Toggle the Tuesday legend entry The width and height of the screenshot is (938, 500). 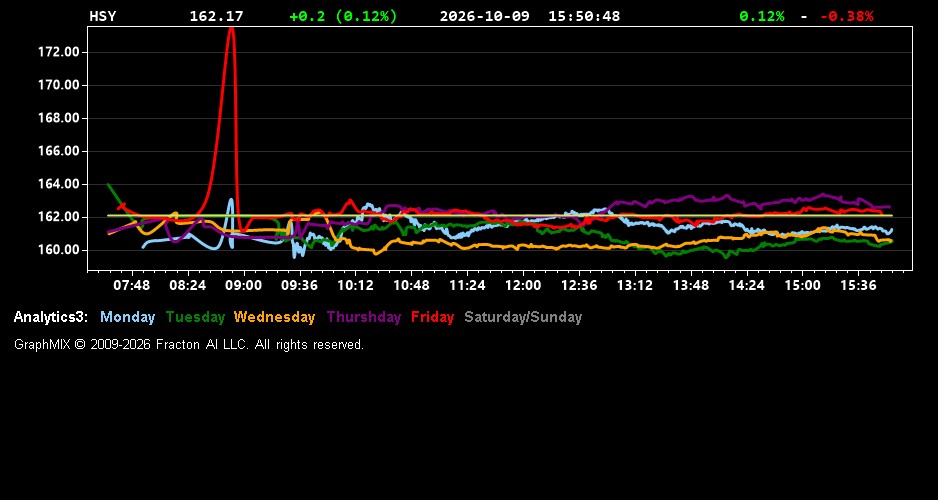[195, 317]
